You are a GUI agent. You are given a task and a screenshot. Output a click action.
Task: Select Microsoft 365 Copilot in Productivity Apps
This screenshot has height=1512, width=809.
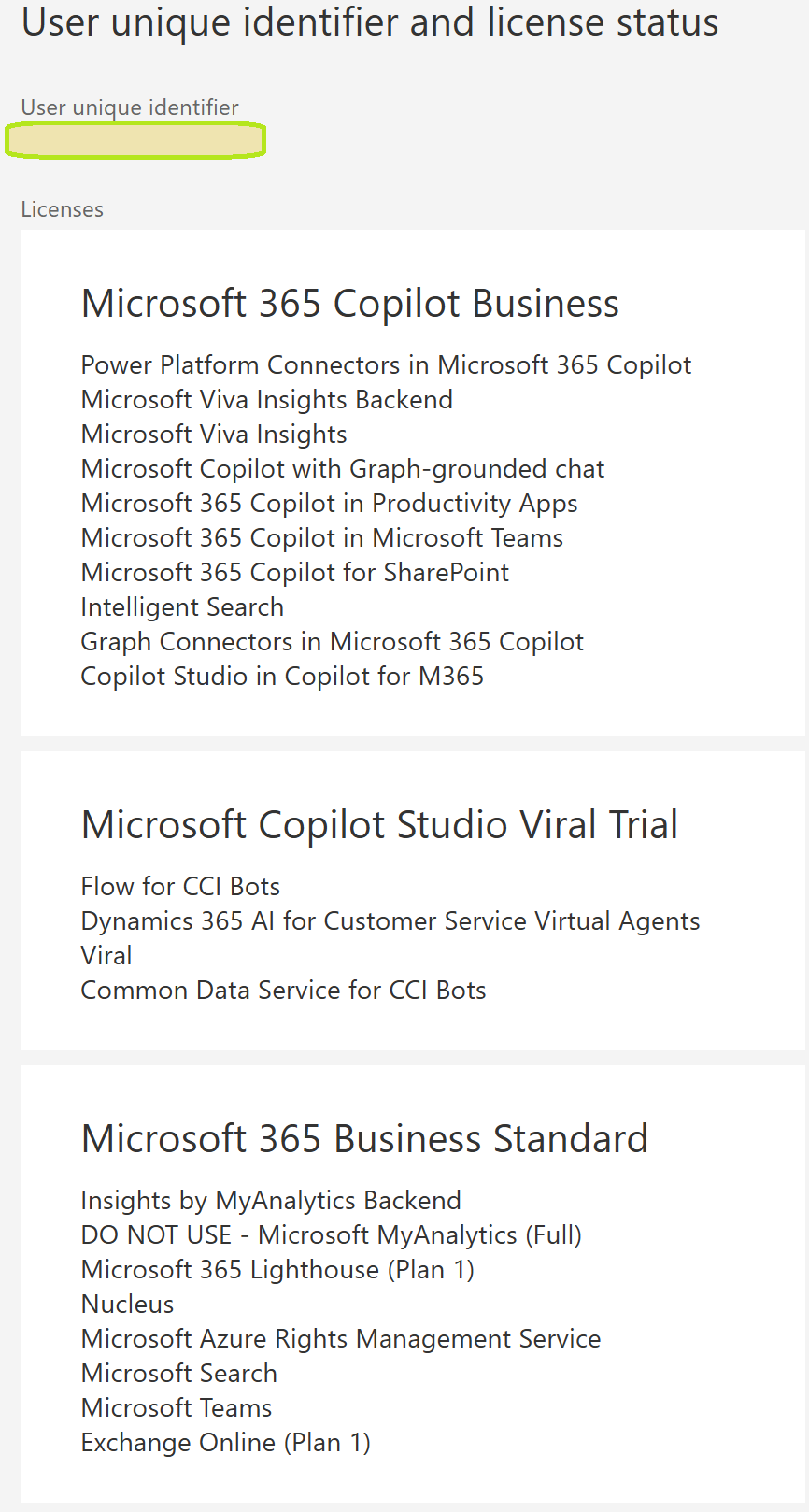point(330,503)
